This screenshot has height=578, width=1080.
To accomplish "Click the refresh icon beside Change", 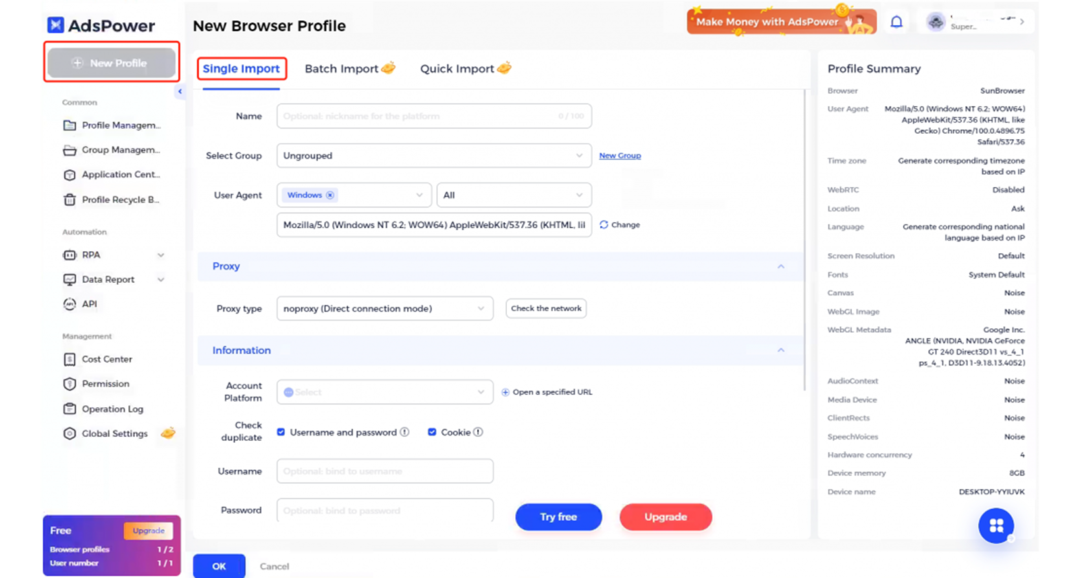I will coord(604,225).
